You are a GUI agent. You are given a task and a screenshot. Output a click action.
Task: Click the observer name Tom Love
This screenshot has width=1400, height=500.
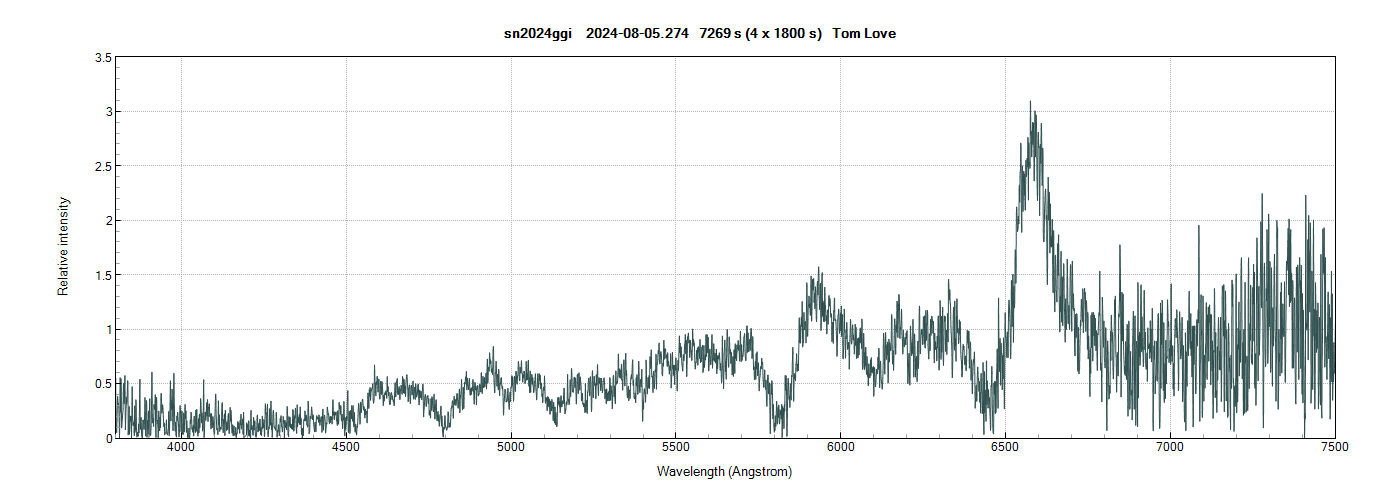click(x=864, y=34)
